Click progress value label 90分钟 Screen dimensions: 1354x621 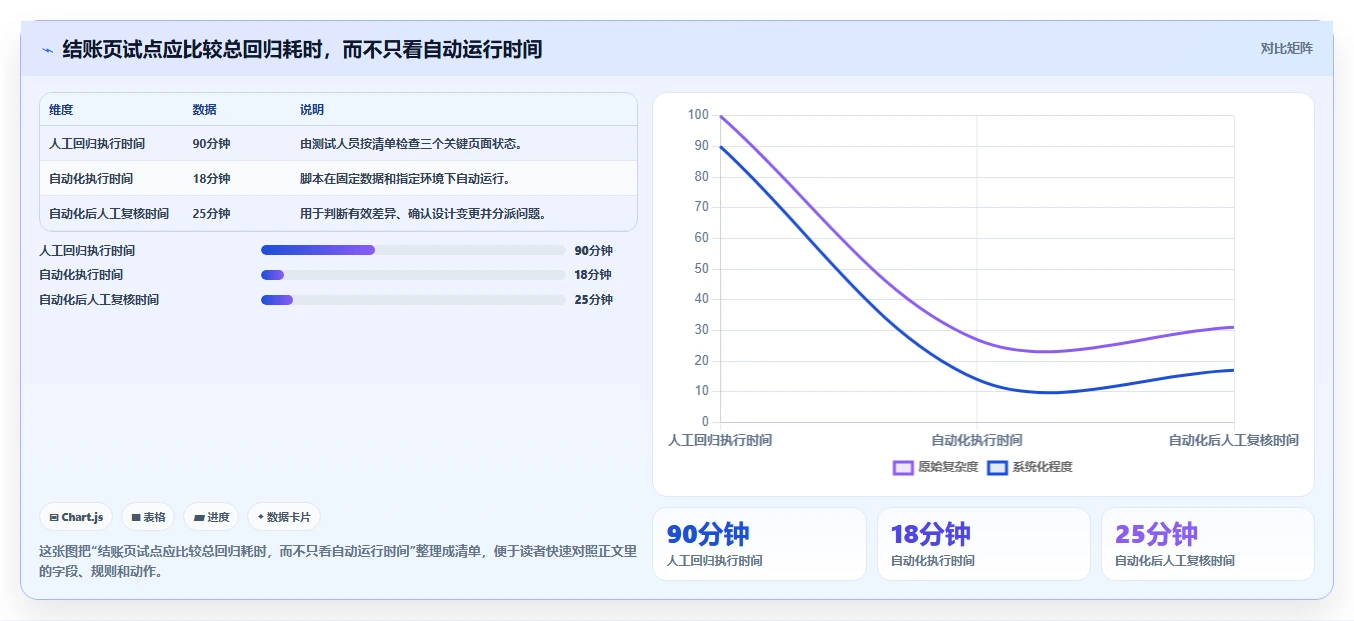tap(594, 251)
